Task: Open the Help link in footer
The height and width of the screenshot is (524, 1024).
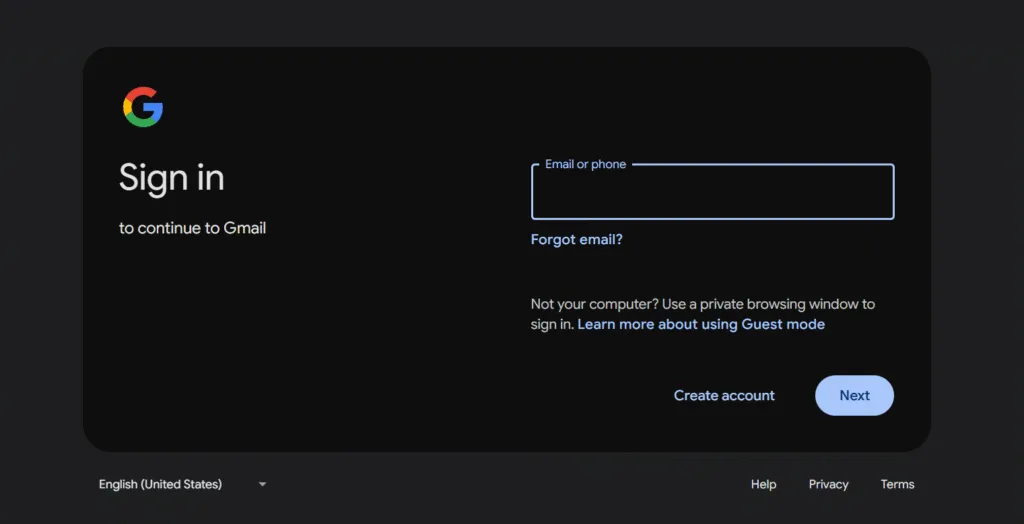Action: (x=763, y=484)
